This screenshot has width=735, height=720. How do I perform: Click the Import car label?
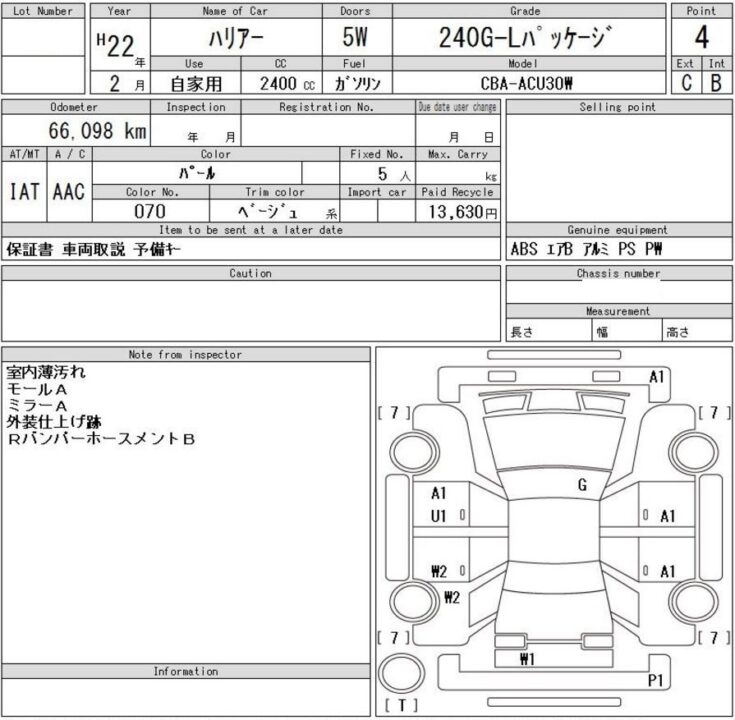pos(377,192)
